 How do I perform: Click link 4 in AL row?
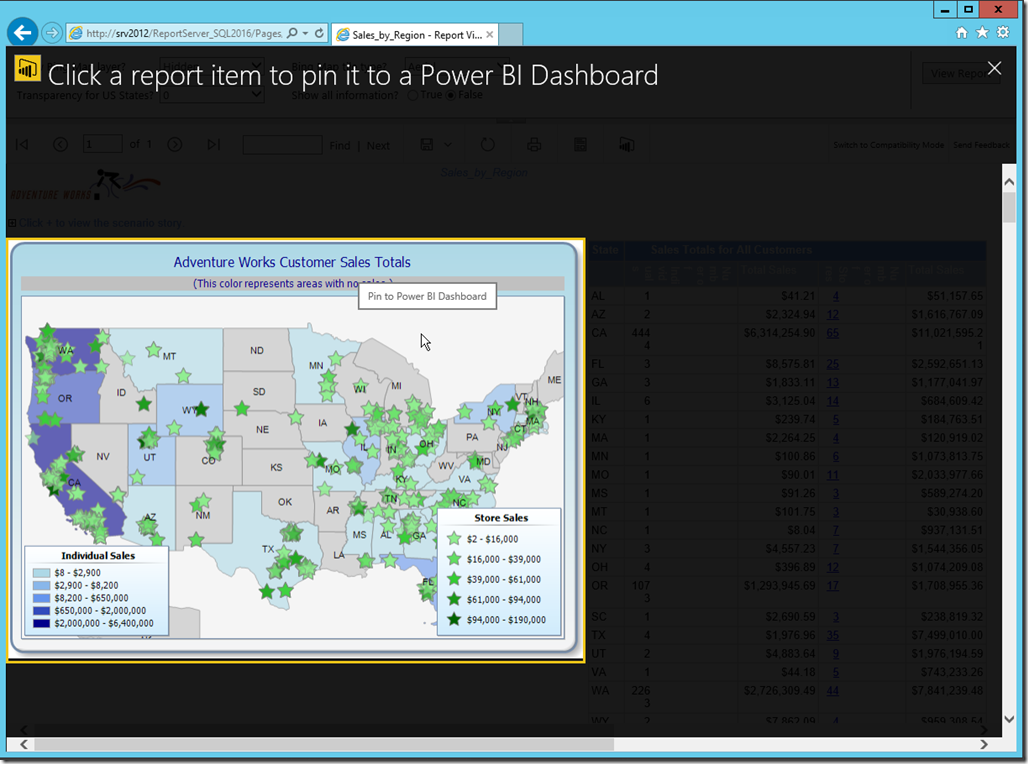[835, 296]
